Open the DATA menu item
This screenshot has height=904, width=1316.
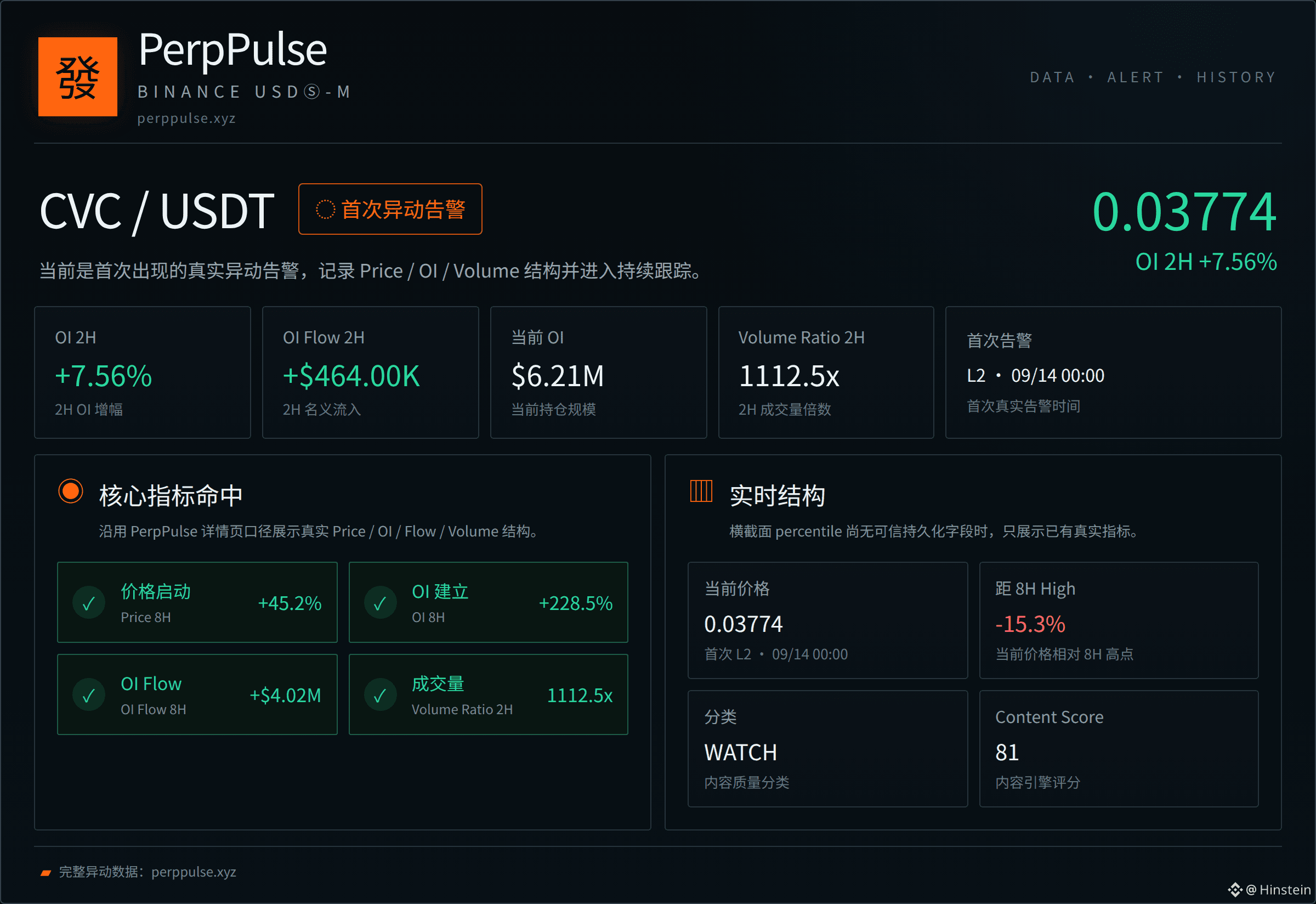pos(1052,77)
